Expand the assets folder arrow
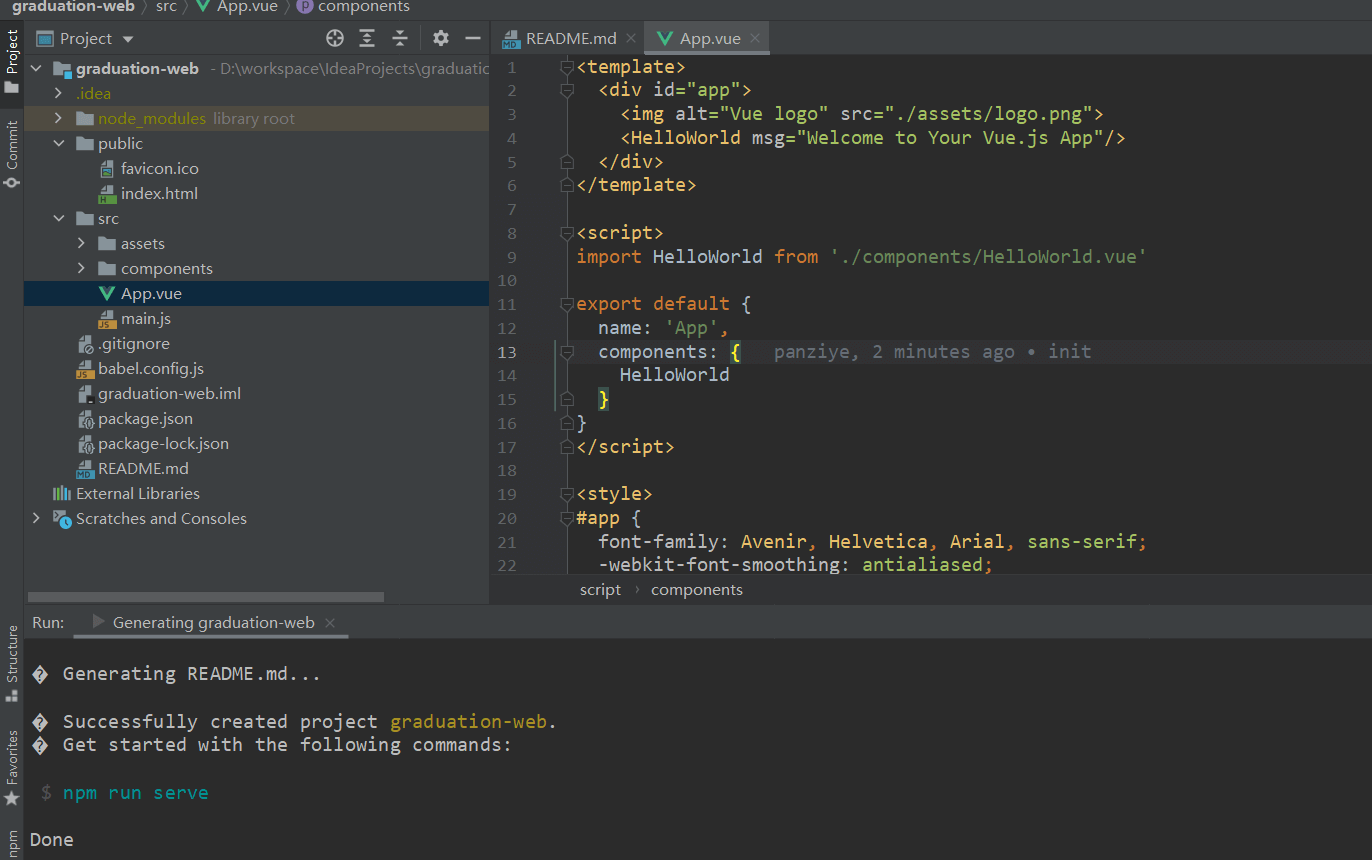The width and height of the screenshot is (1372, 860). coord(82,244)
